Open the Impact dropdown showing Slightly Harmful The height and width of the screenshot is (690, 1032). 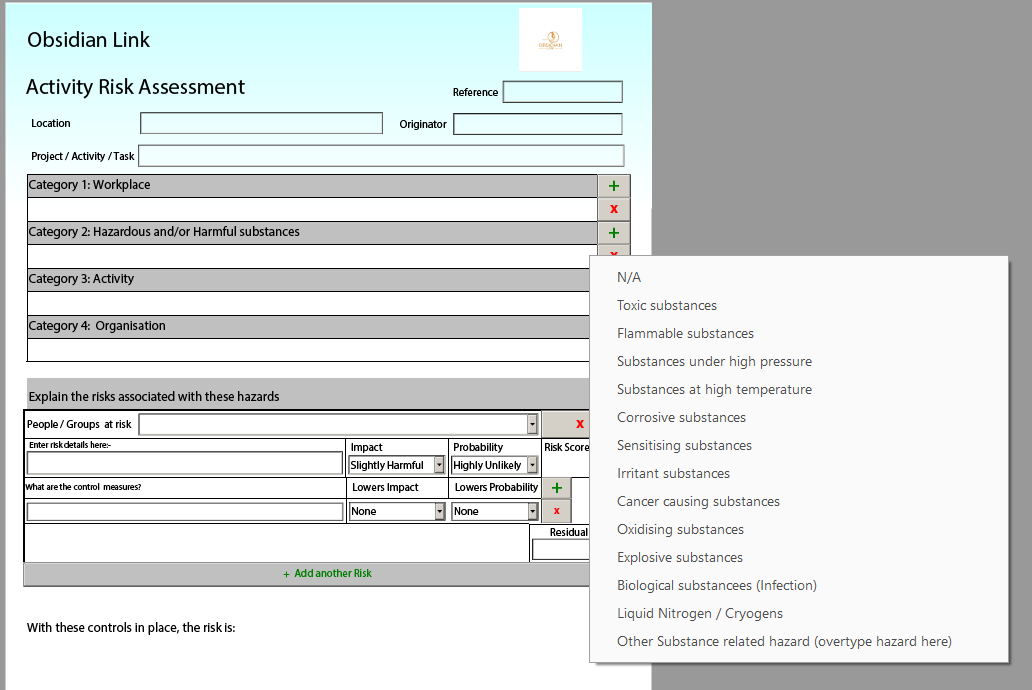pyautogui.click(x=439, y=465)
